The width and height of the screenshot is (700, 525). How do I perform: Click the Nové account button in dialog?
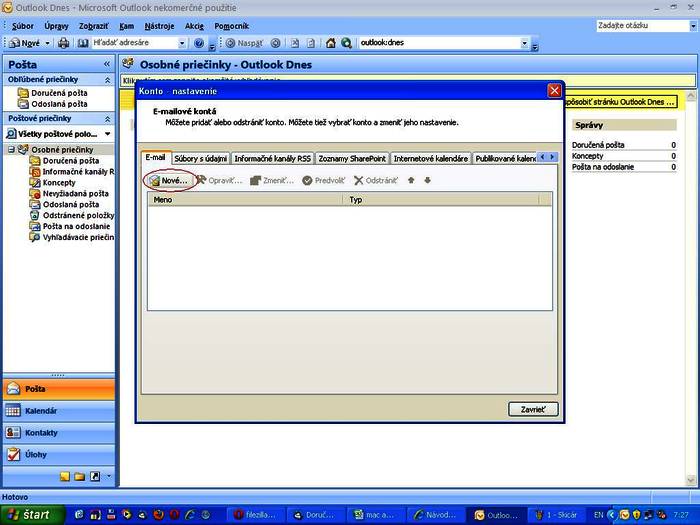pyautogui.click(x=169, y=181)
